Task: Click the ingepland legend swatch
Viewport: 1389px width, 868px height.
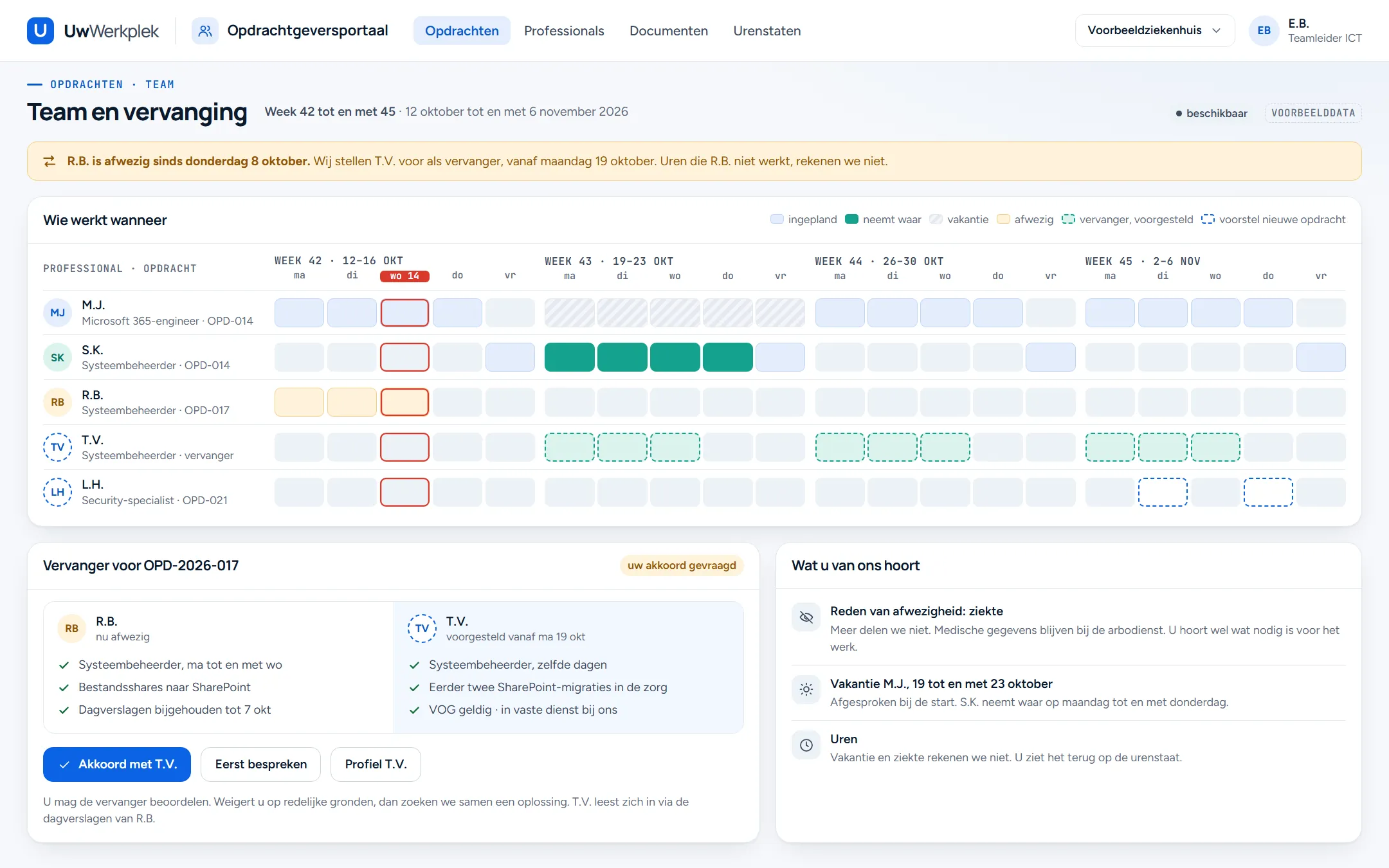Action: [x=777, y=219]
